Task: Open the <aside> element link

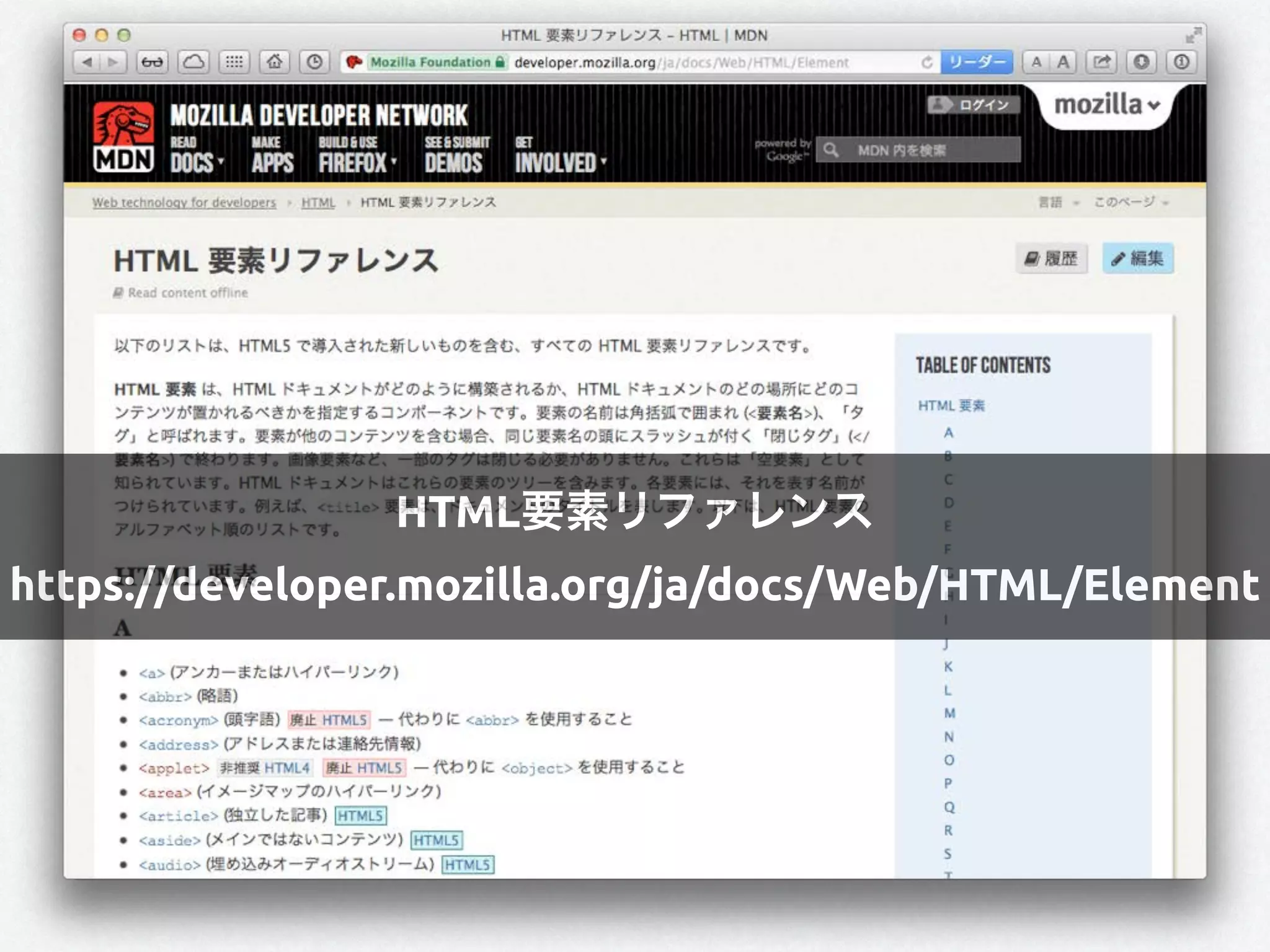Action: coord(170,840)
